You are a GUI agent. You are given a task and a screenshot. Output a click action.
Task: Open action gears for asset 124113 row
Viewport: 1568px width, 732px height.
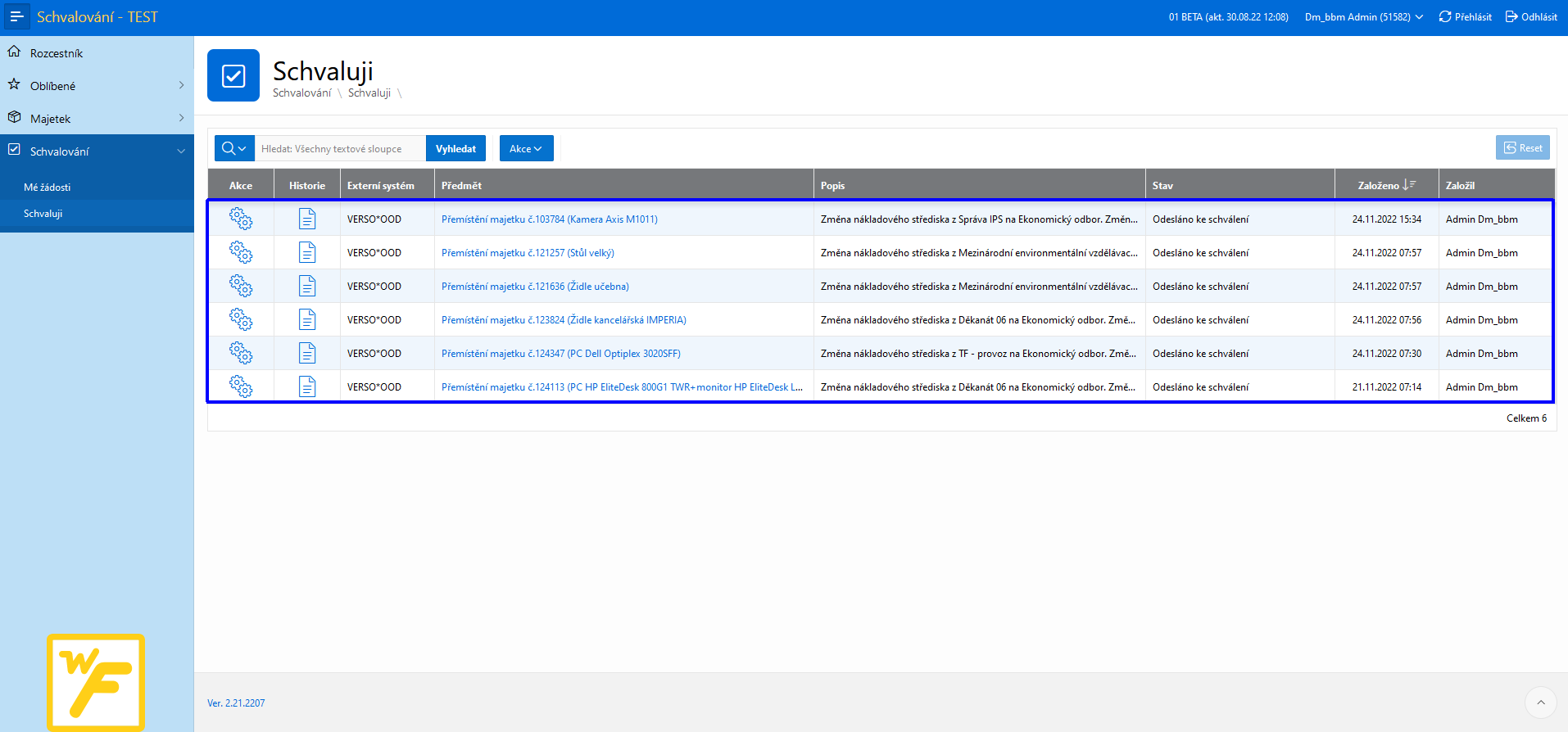tap(241, 386)
